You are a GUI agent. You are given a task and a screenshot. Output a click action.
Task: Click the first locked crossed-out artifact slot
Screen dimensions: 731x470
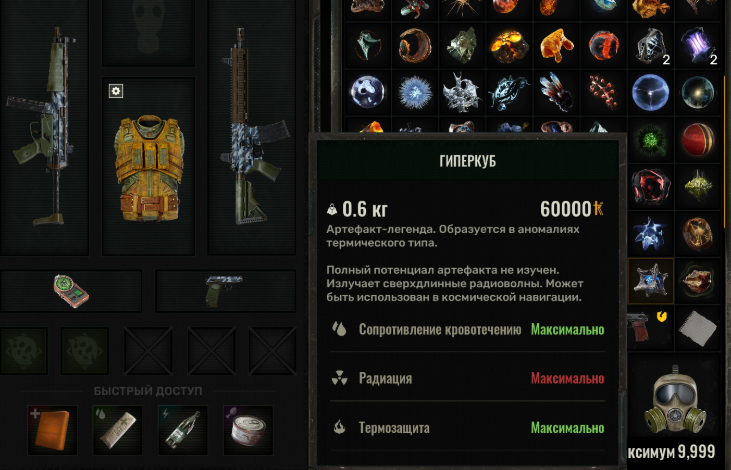pos(148,351)
